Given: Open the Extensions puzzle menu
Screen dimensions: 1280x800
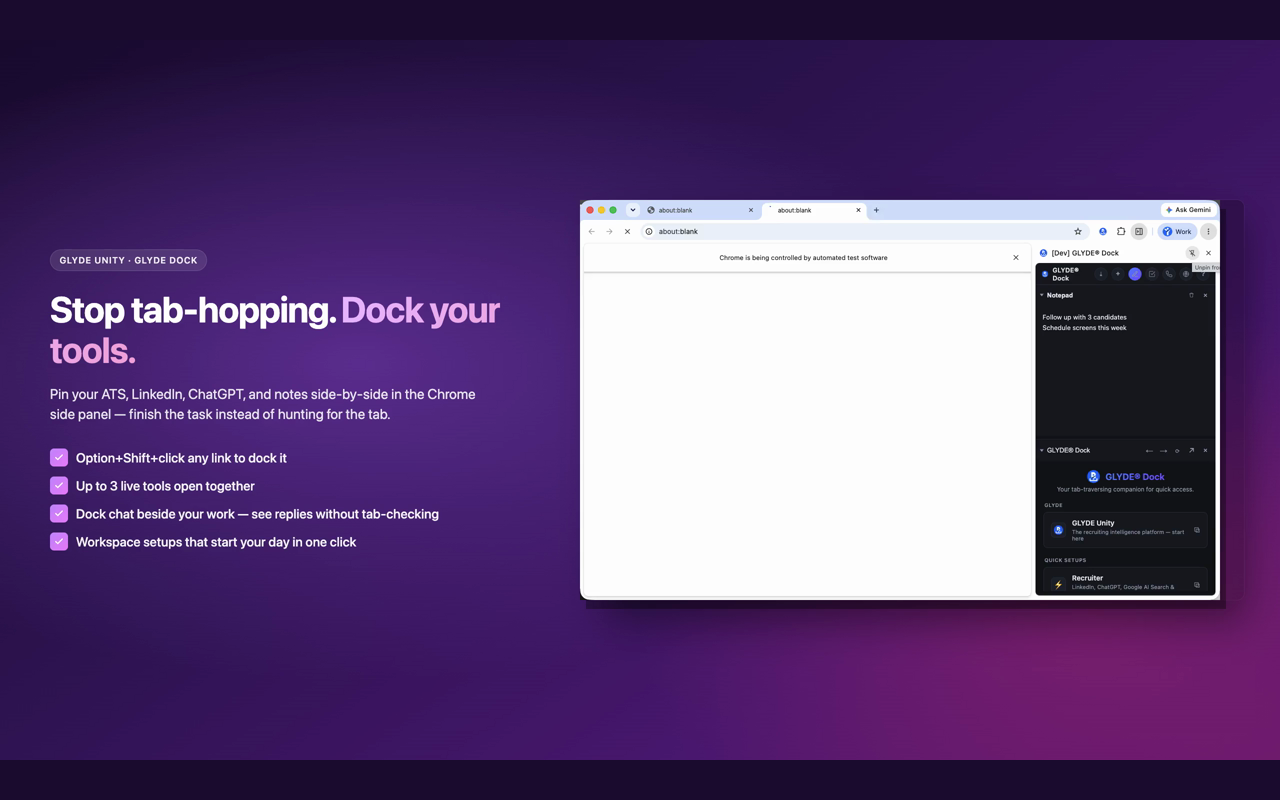Looking at the screenshot, I should pos(1121,231).
